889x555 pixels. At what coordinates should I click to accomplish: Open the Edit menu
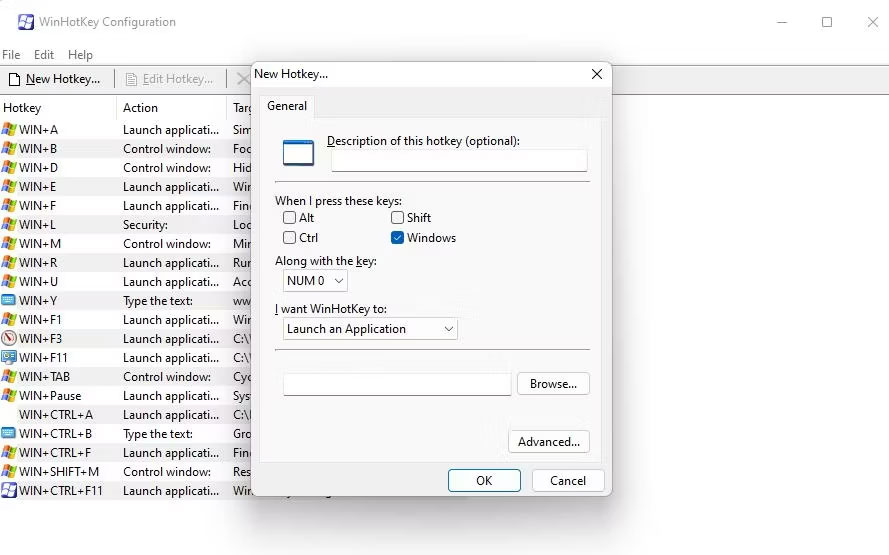[x=44, y=54]
